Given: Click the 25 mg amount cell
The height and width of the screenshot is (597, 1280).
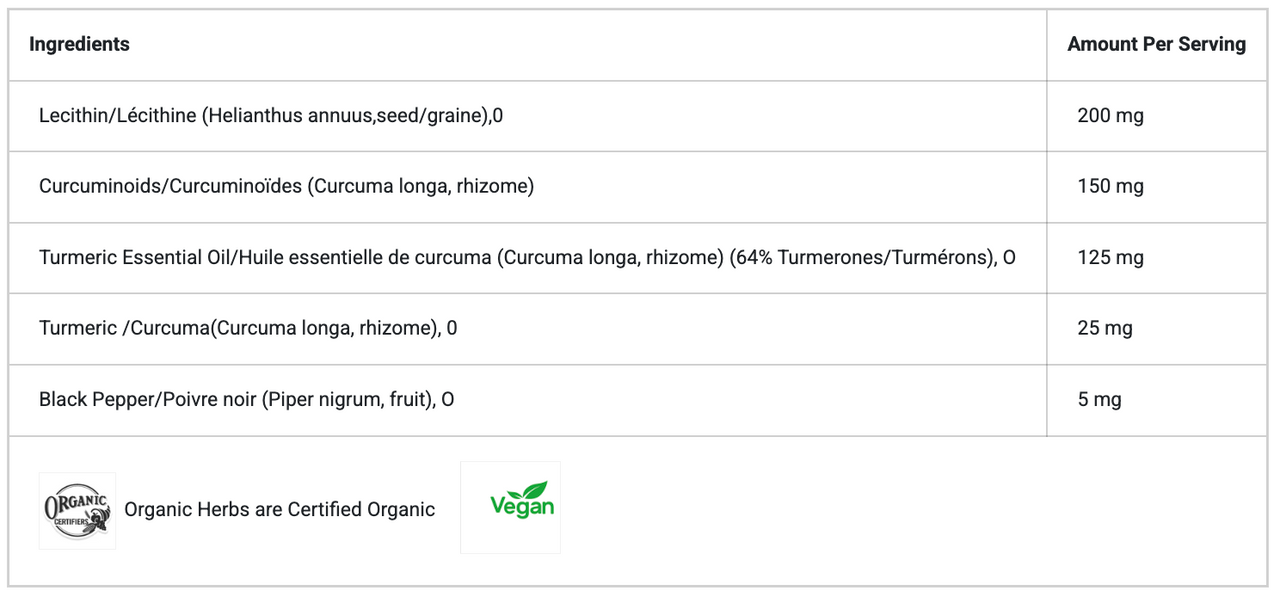Looking at the screenshot, I should tap(1105, 328).
